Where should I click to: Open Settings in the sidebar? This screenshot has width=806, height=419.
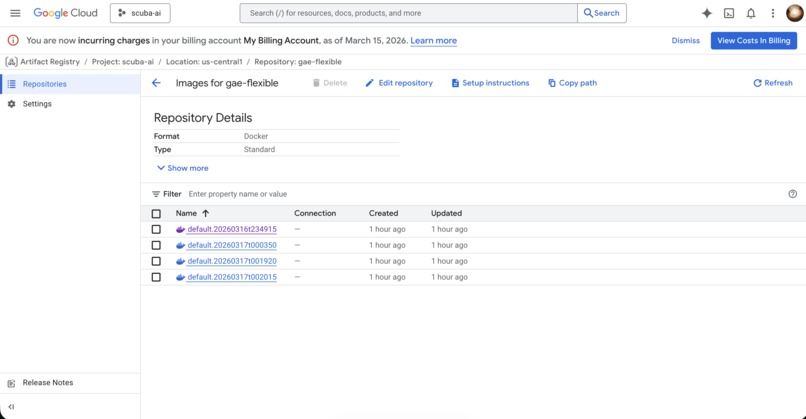pyautogui.click(x=70, y=104)
